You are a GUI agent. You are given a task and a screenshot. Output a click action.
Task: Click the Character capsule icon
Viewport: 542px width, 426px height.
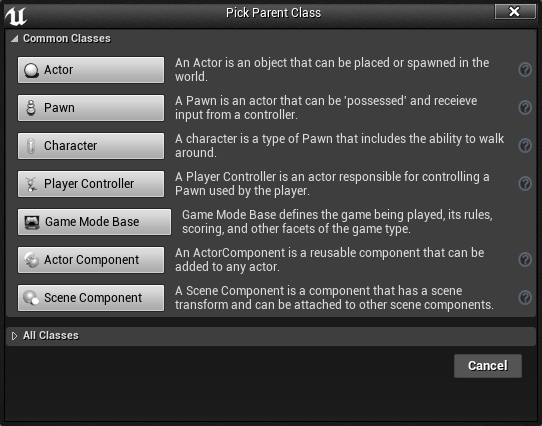(x=31, y=146)
